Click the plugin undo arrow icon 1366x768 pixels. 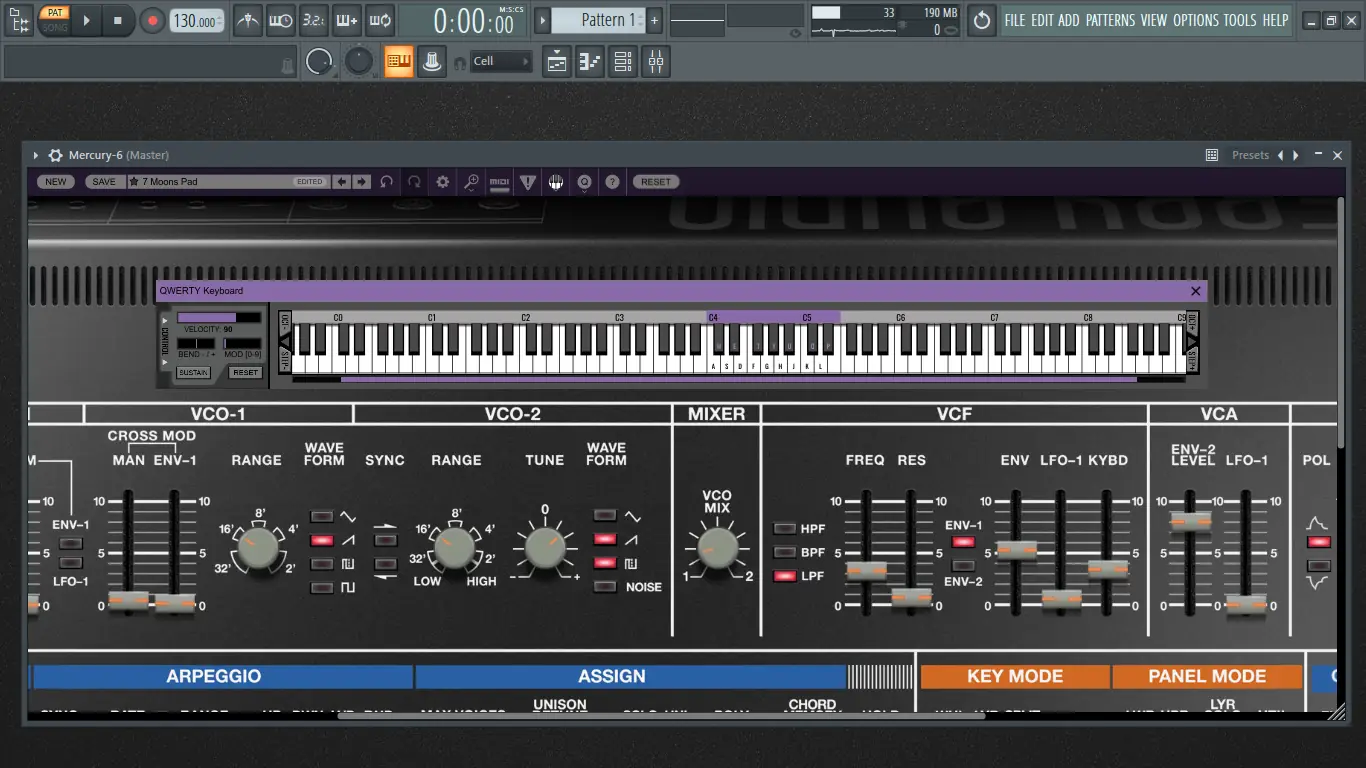386,182
